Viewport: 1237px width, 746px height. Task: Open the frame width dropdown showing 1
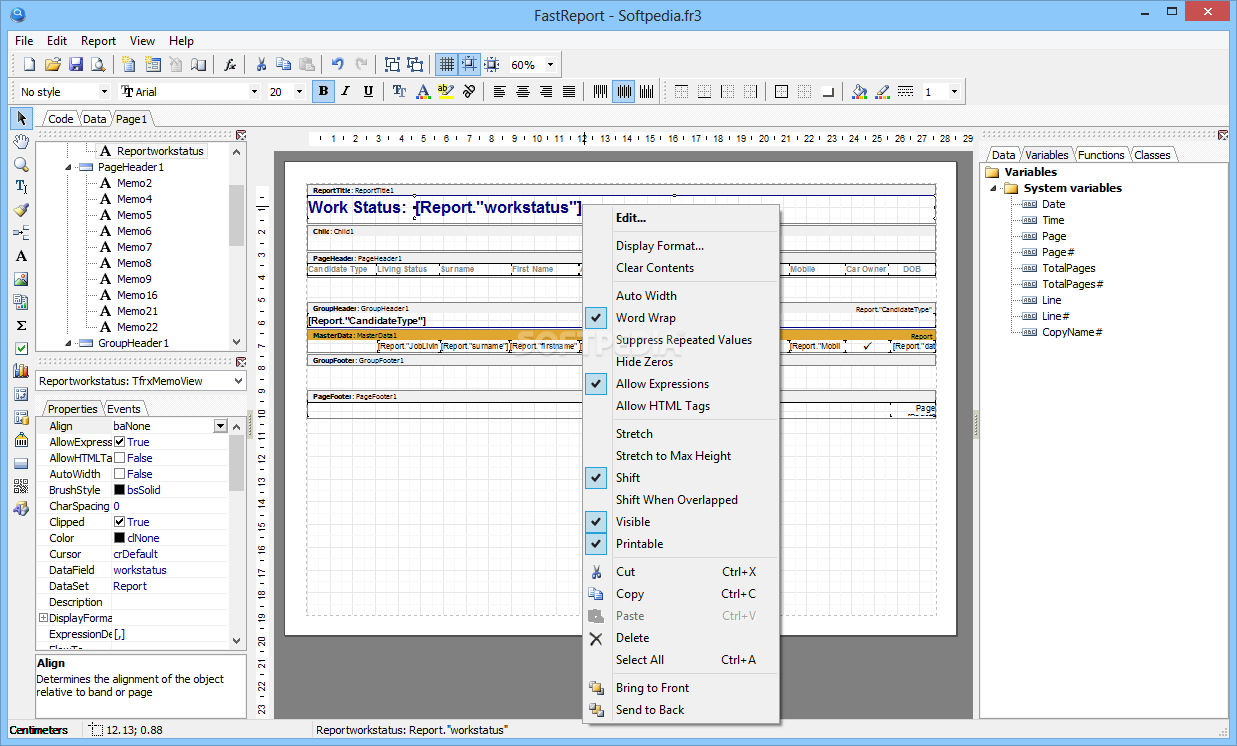tap(954, 92)
